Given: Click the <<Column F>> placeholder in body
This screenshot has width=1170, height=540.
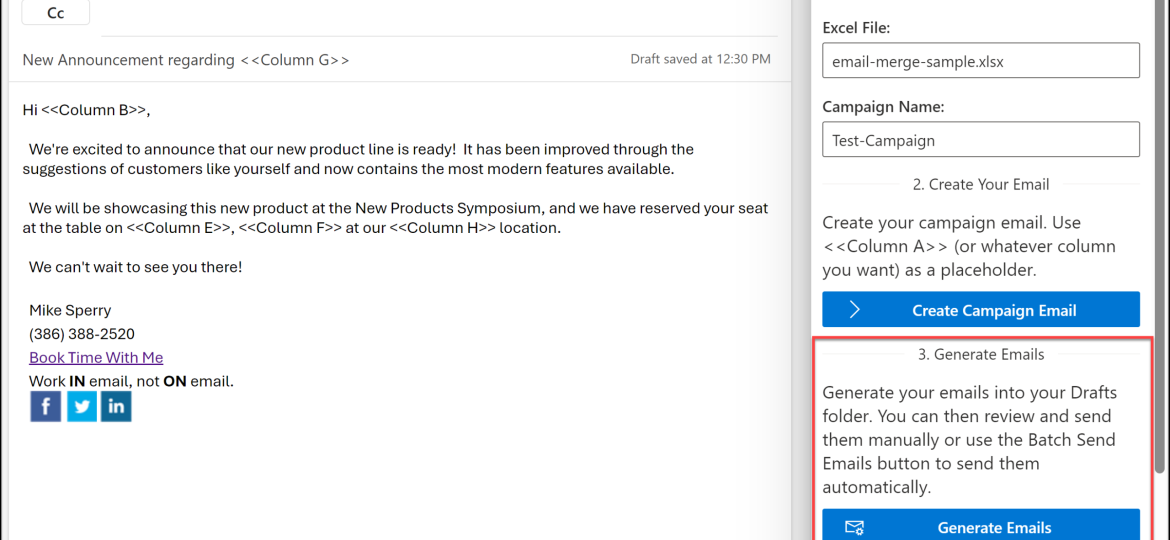Looking at the screenshot, I should 290,228.
